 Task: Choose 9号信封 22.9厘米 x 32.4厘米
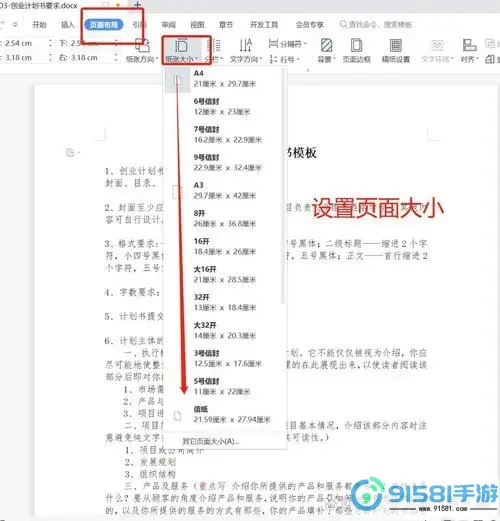[223, 163]
